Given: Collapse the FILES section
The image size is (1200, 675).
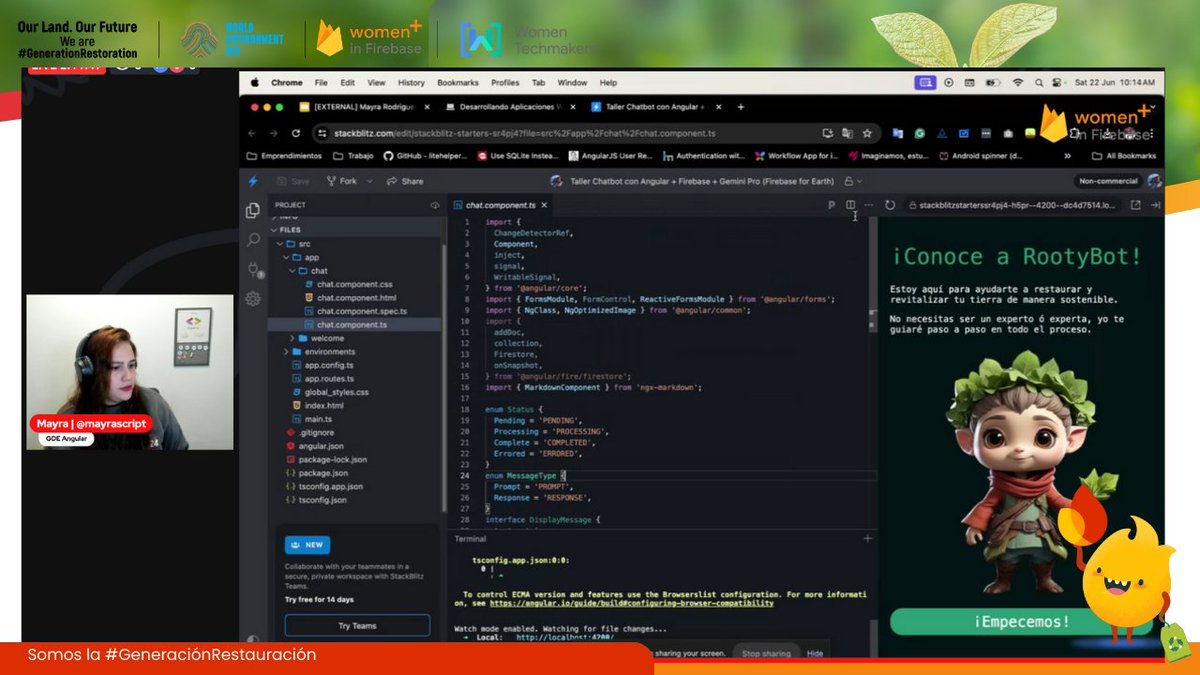Looking at the screenshot, I should point(273,229).
